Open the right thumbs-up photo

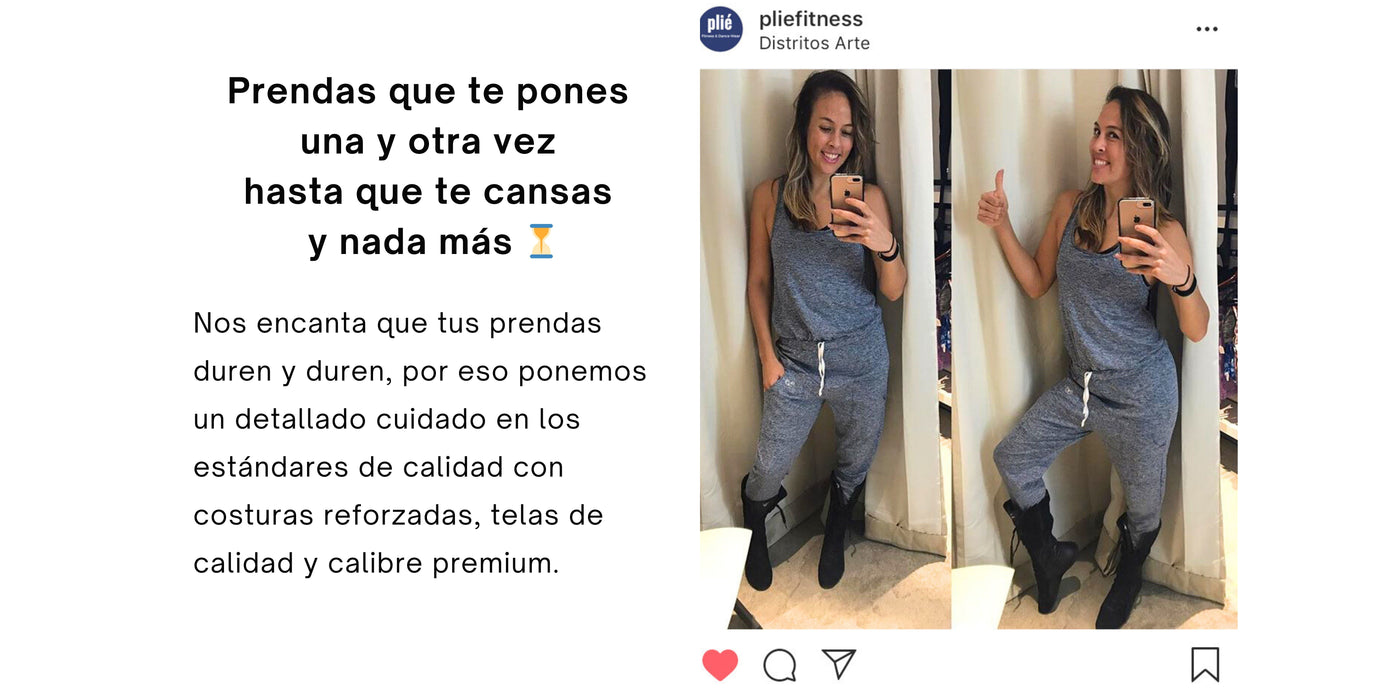click(1095, 349)
